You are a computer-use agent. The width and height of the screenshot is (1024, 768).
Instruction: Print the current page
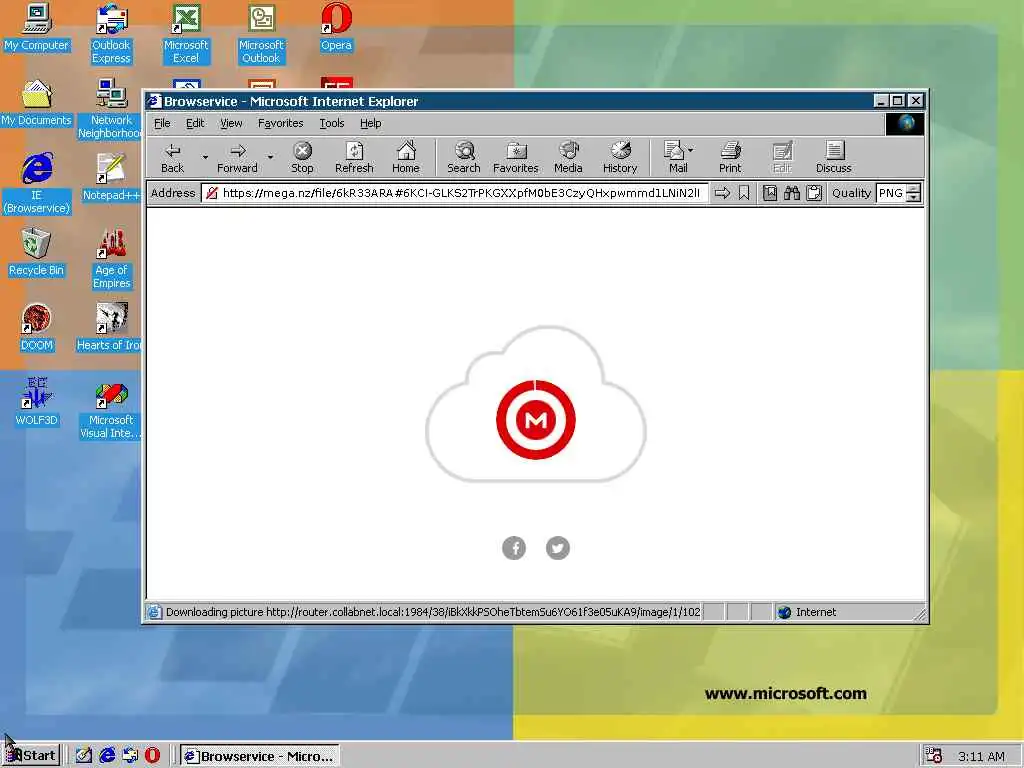click(x=730, y=157)
